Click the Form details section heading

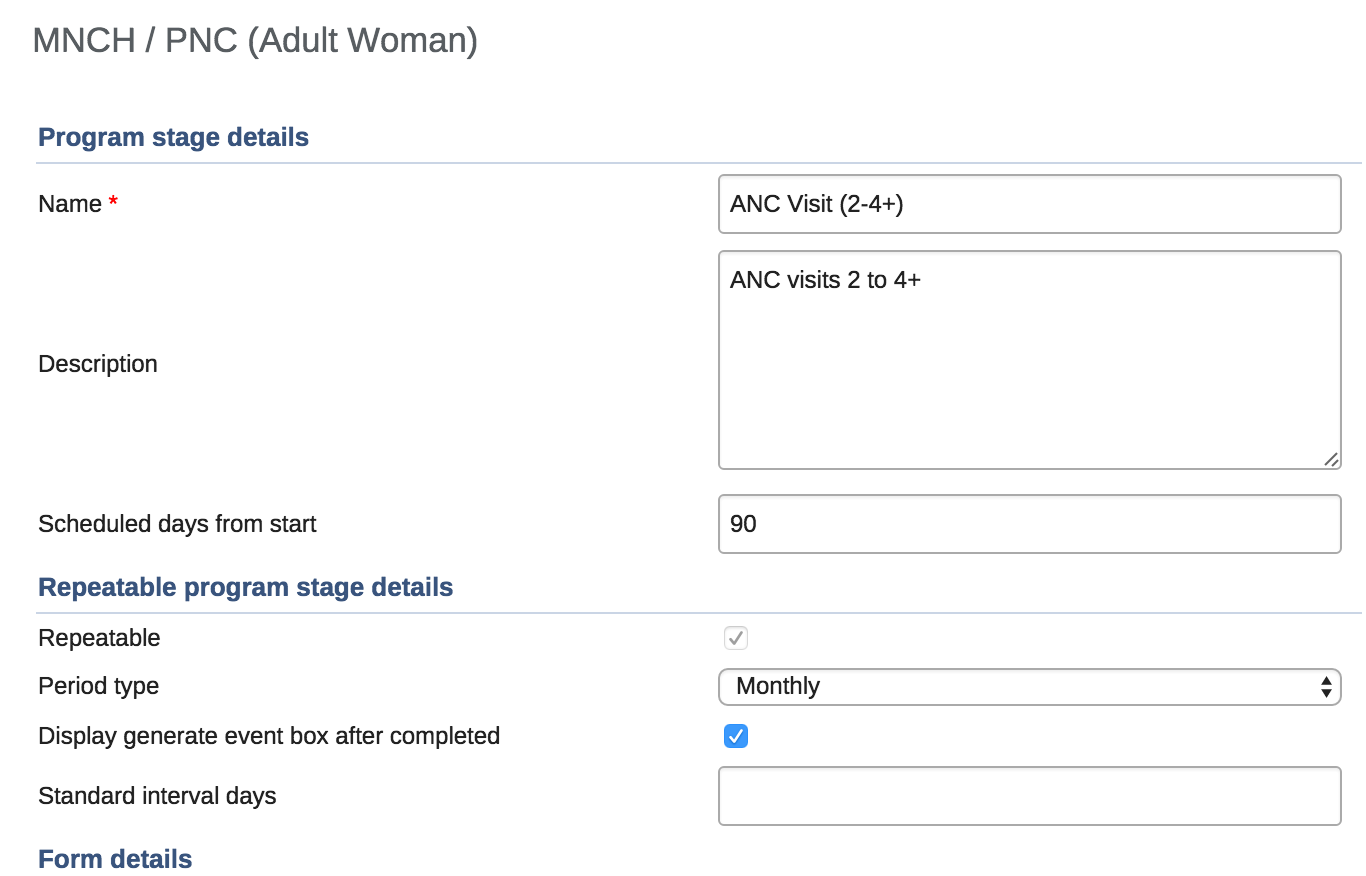point(115,859)
